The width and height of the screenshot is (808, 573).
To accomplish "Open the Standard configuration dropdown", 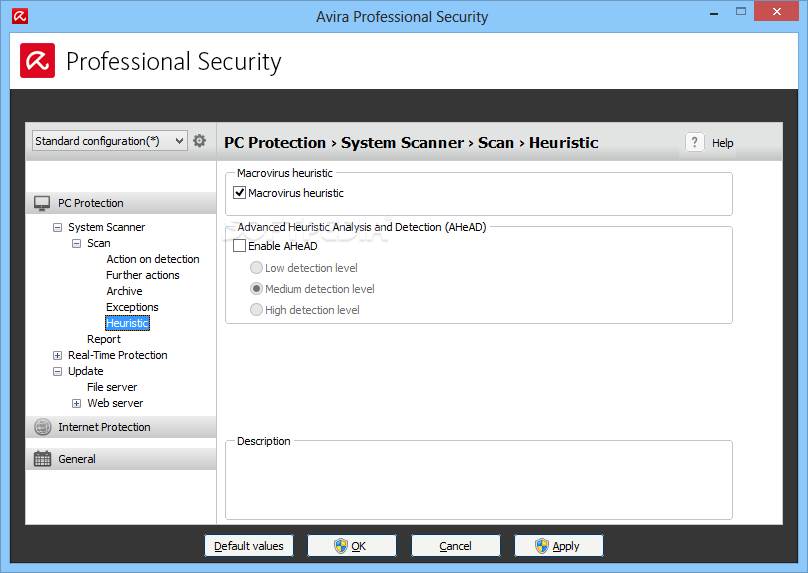I will click(x=110, y=141).
